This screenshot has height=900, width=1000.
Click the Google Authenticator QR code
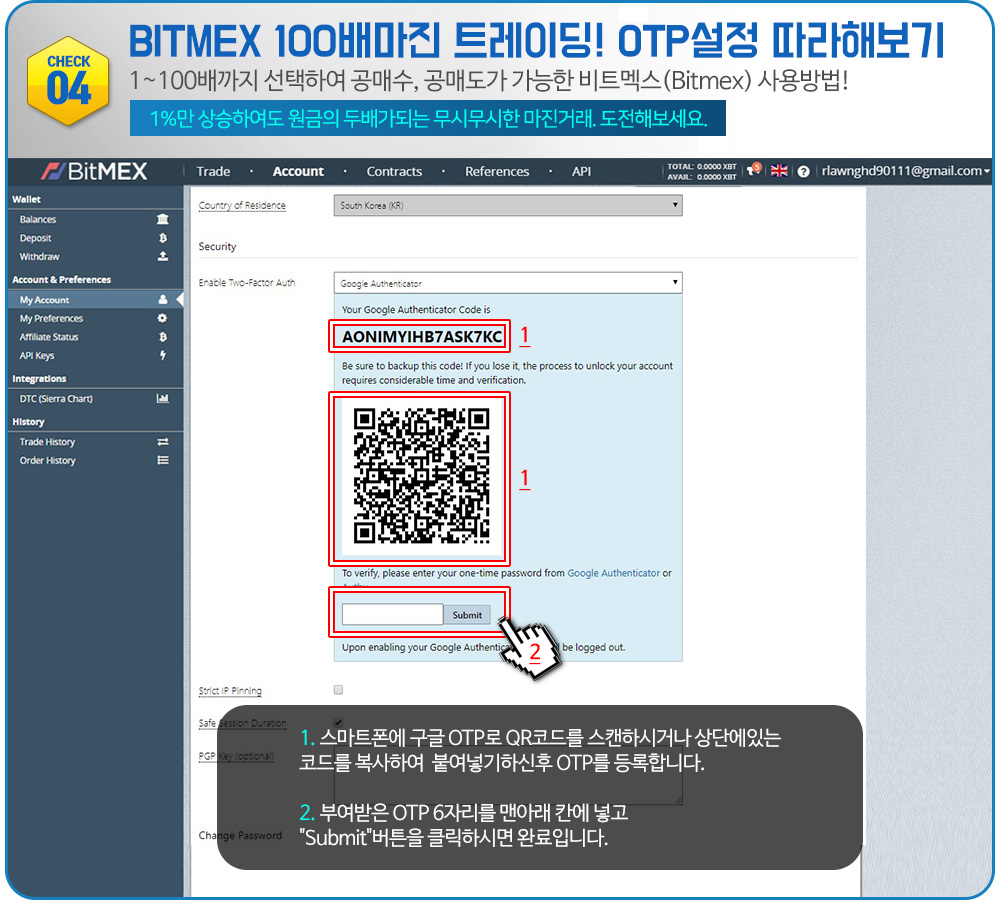click(422, 477)
